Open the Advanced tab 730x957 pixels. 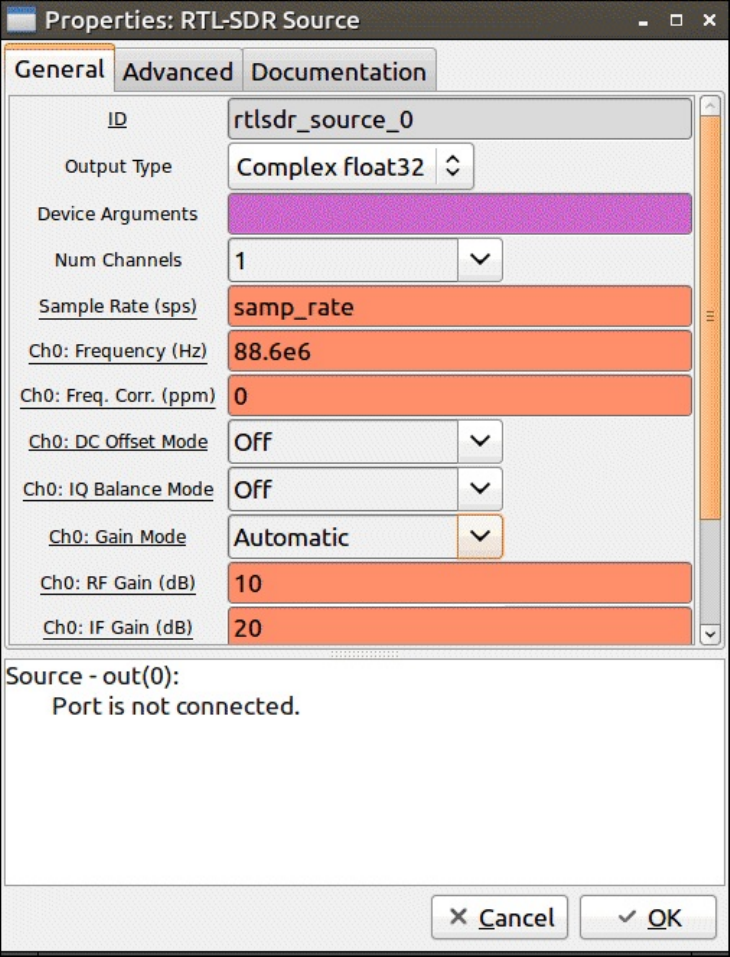(178, 71)
